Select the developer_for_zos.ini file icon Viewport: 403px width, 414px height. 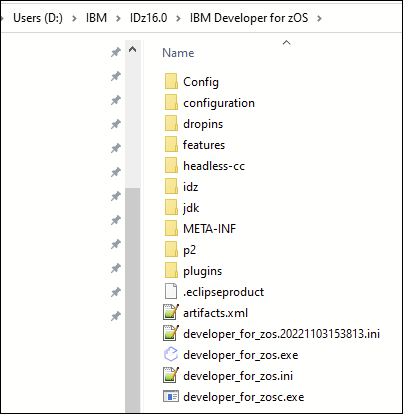pyautogui.click(x=171, y=376)
